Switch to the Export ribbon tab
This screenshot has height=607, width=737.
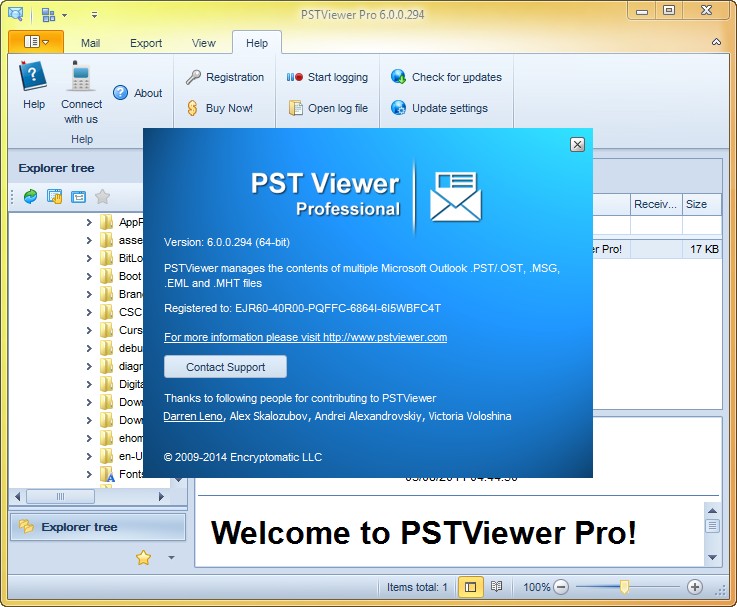click(146, 43)
